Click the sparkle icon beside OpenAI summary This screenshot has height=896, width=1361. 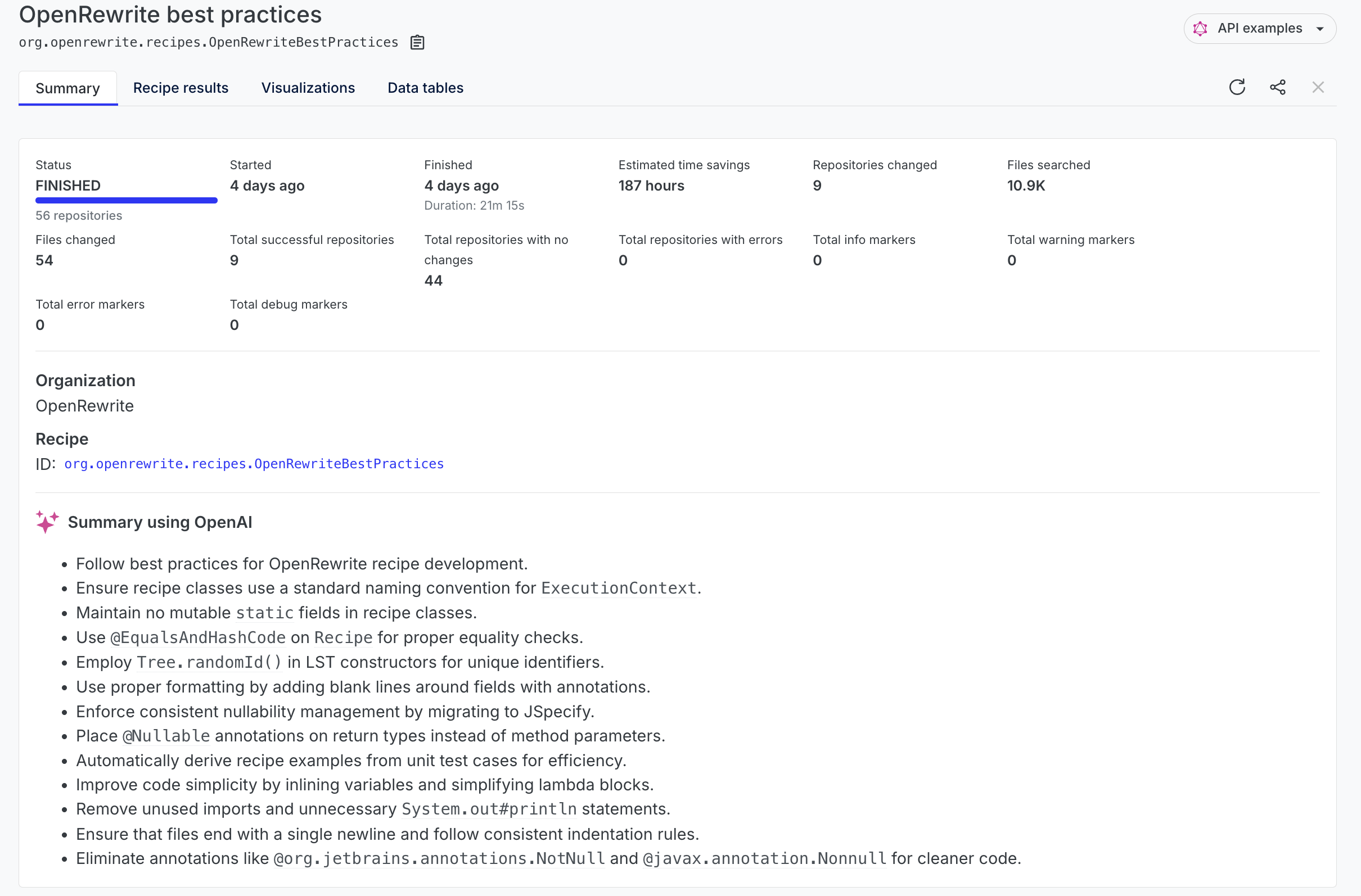[47, 522]
